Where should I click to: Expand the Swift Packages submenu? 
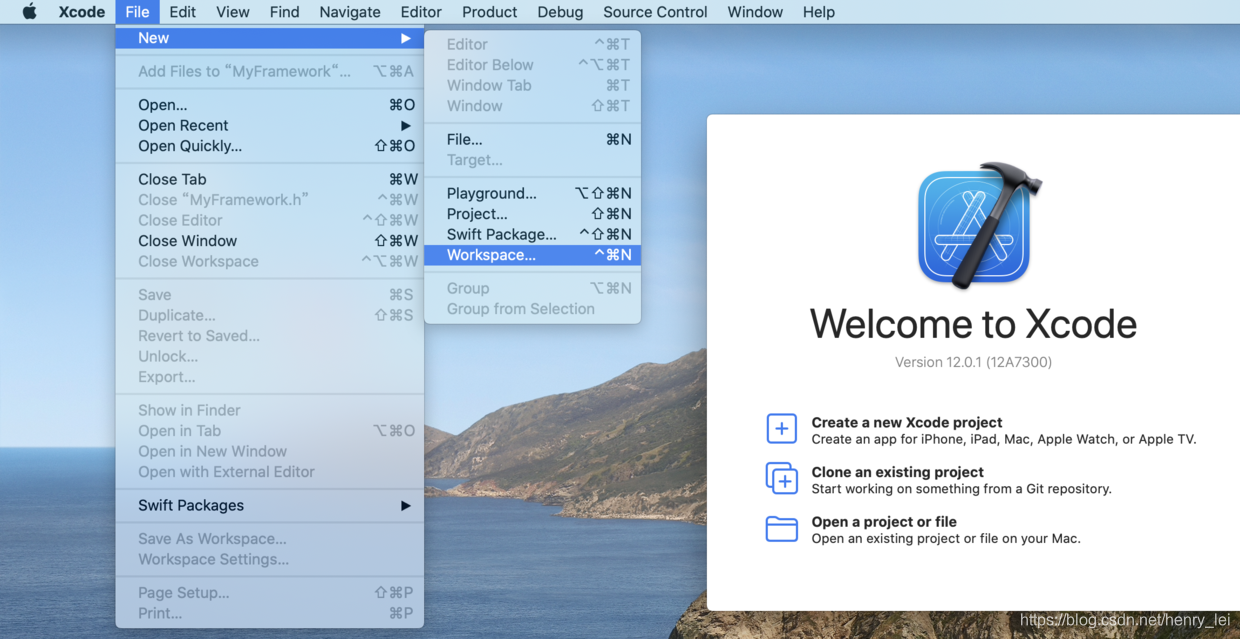[269, 505]
